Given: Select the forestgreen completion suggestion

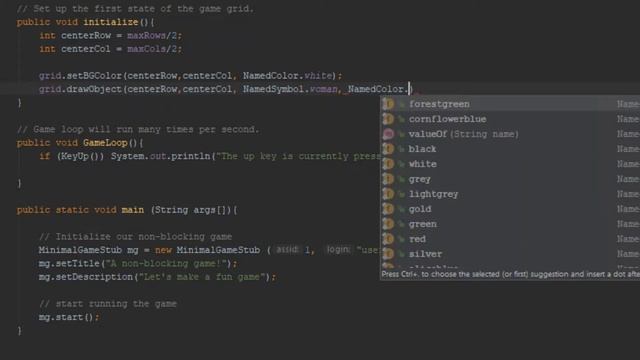Looking at the screenshot, I should point(510,104).
